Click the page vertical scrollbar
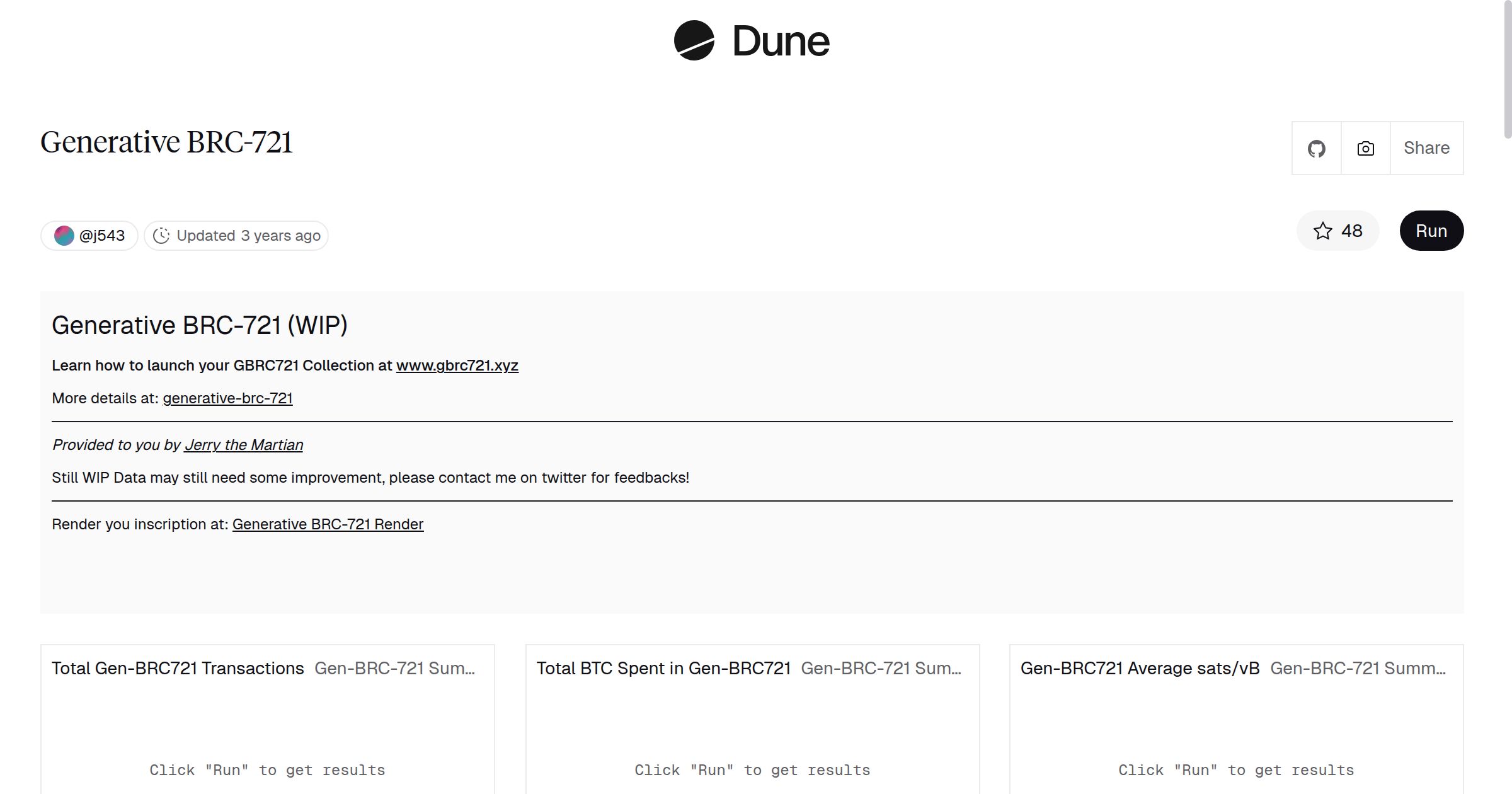1512x794 pixels. point(1507,69)
